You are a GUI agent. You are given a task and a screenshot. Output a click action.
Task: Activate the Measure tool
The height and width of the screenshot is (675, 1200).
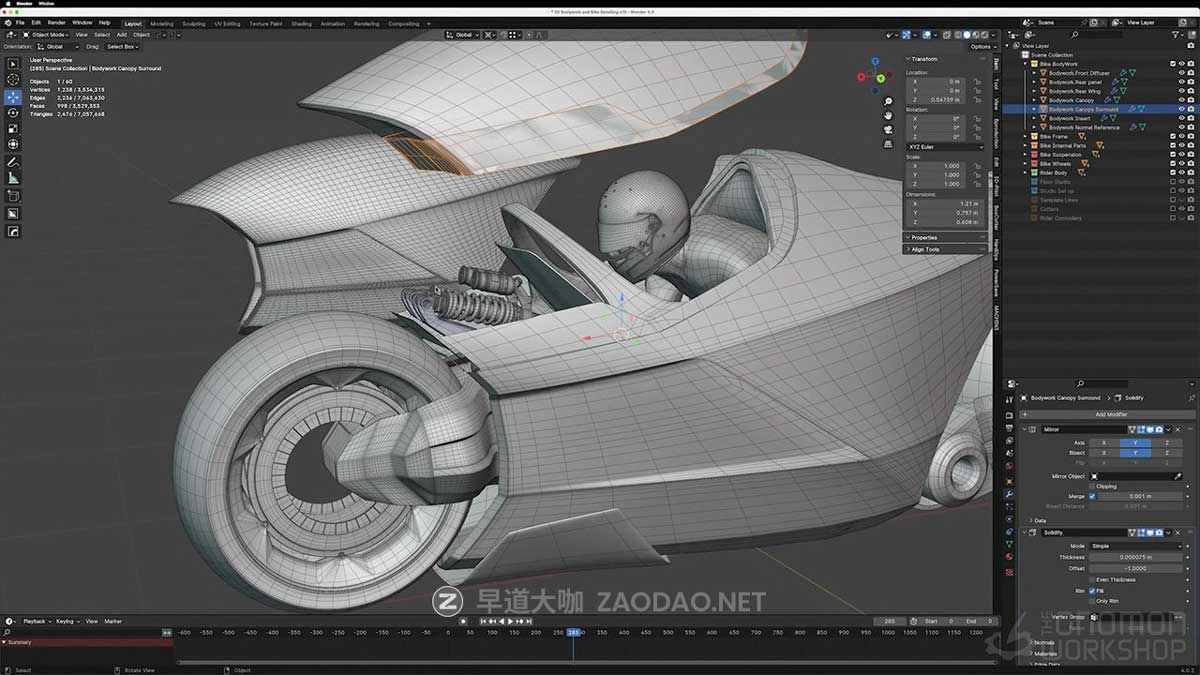point(13,179)
